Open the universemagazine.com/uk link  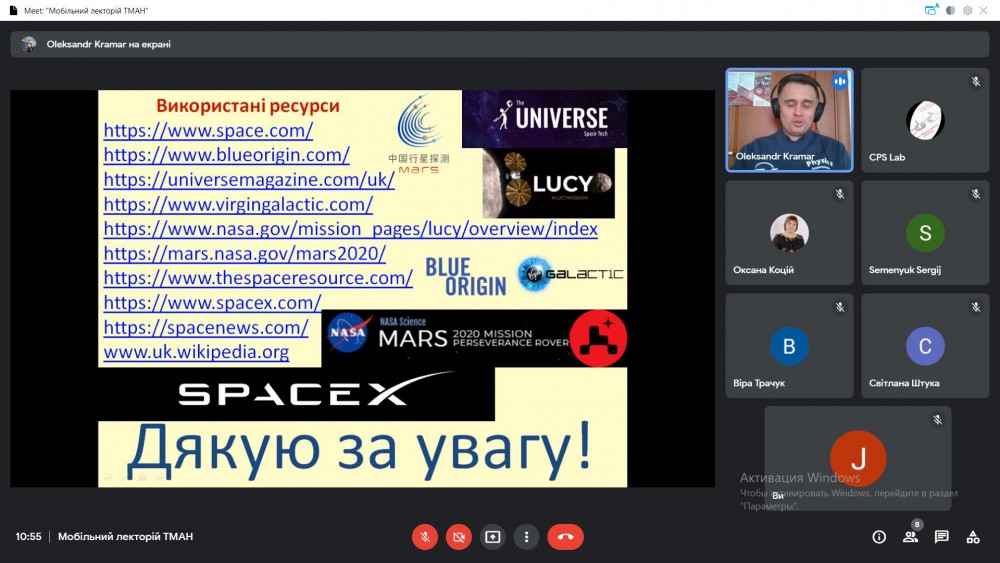pyautogui.click(x=249, y=180)
